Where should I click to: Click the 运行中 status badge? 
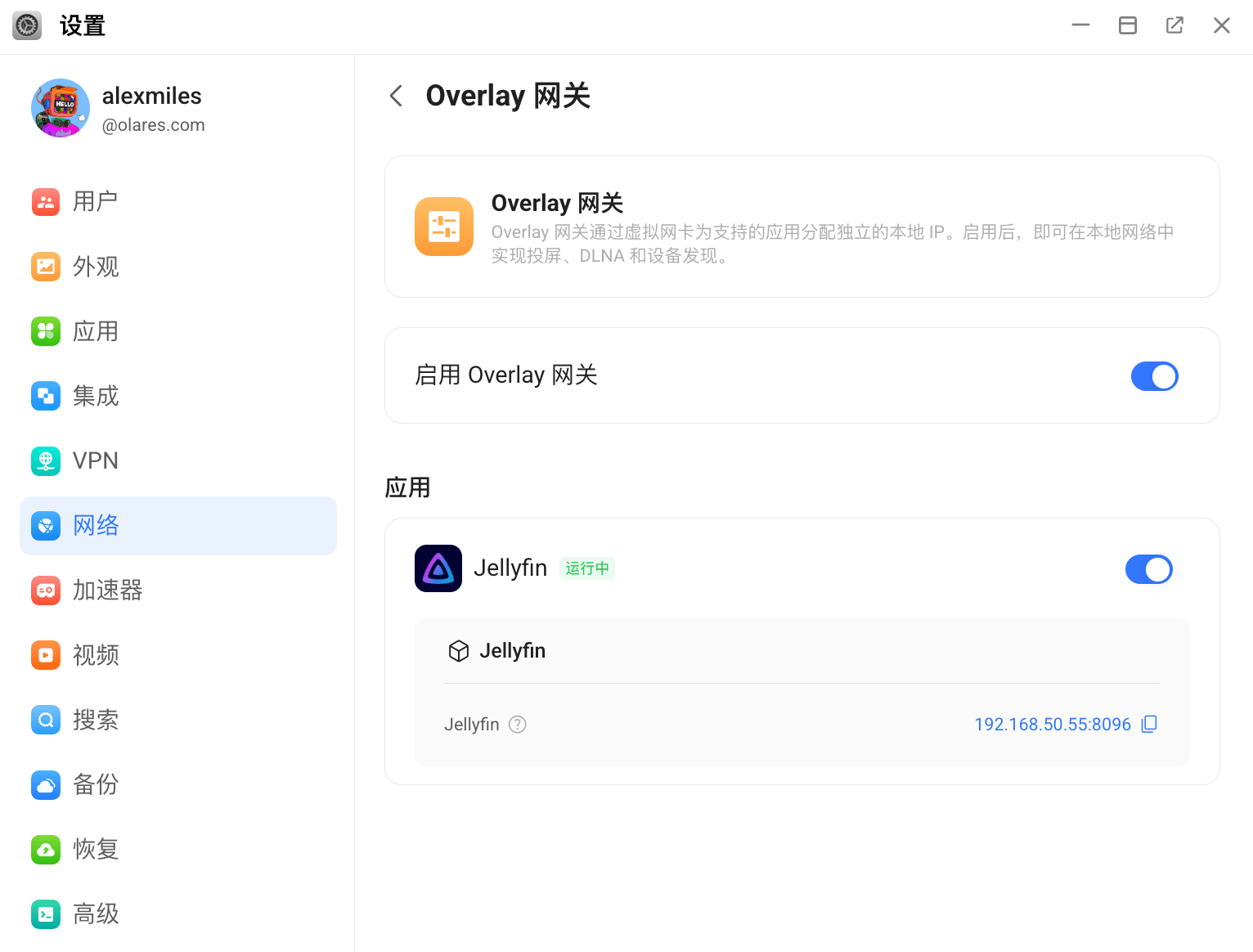(587, 568)
